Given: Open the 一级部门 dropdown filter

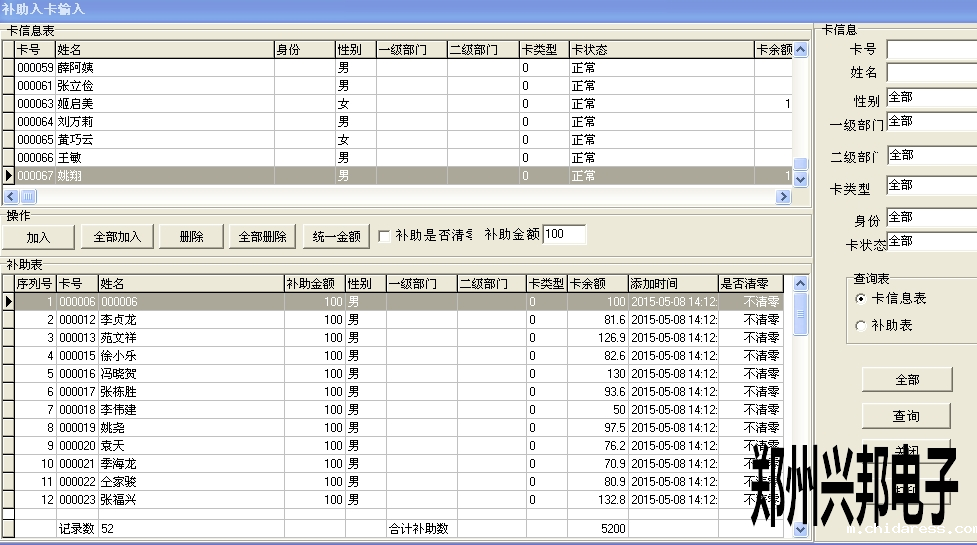Looking at the screenshot, I should tap(930, 122).
